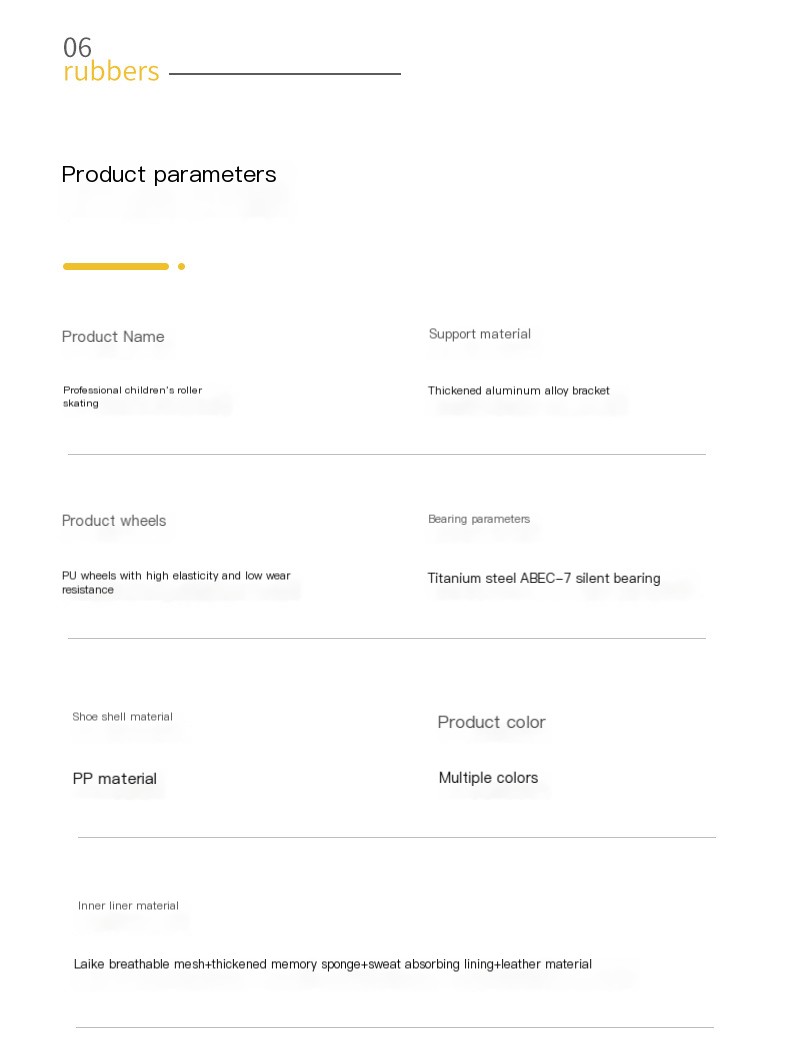
Task: Click the 'Bearing parameters' label
Action: tap(479, 519)
